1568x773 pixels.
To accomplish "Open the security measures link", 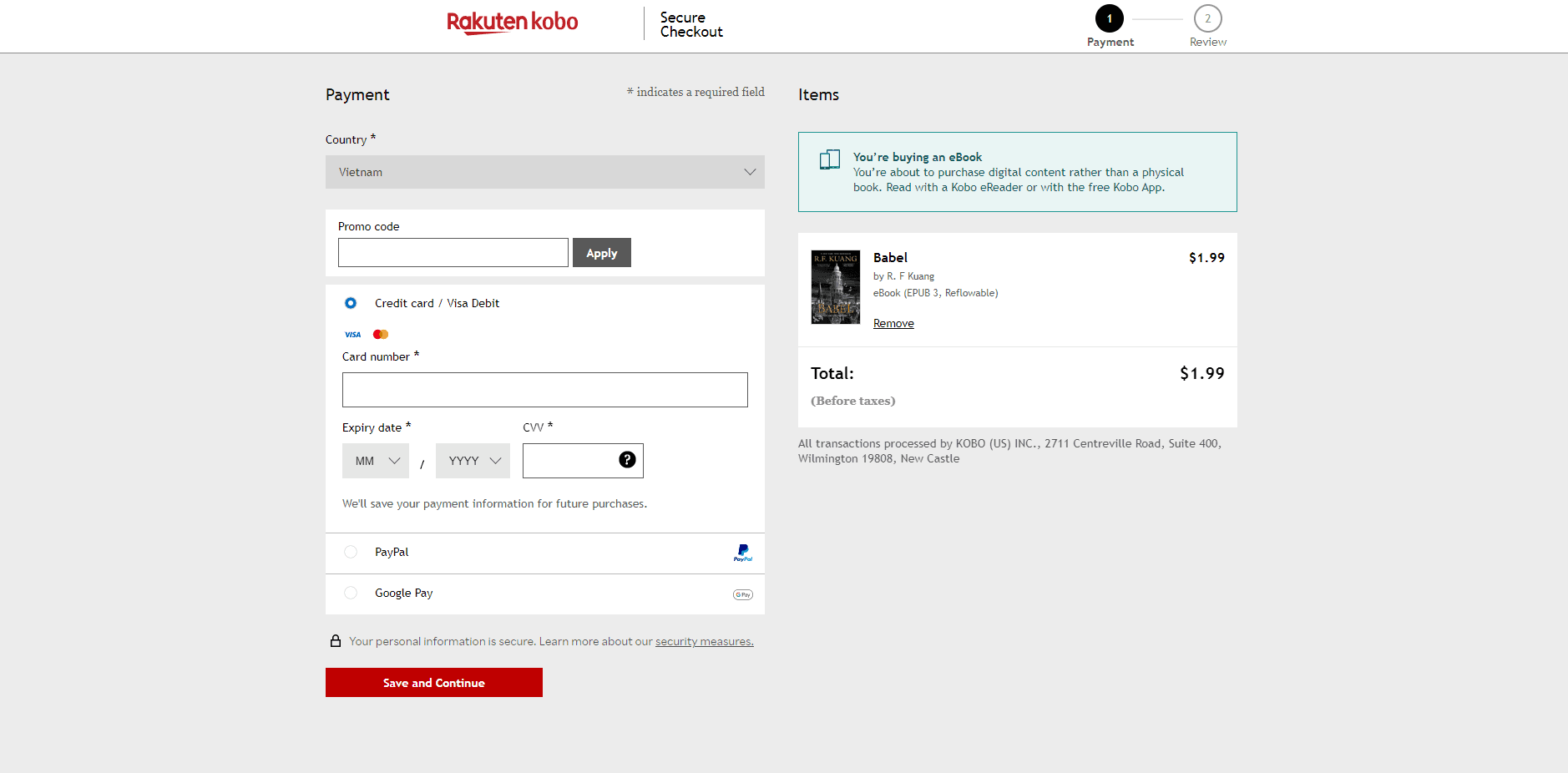I will click(705, 642).
